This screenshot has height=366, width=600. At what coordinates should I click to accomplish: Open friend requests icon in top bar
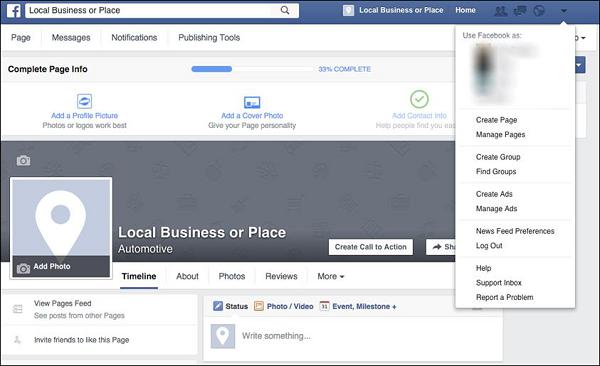point(501,11)
